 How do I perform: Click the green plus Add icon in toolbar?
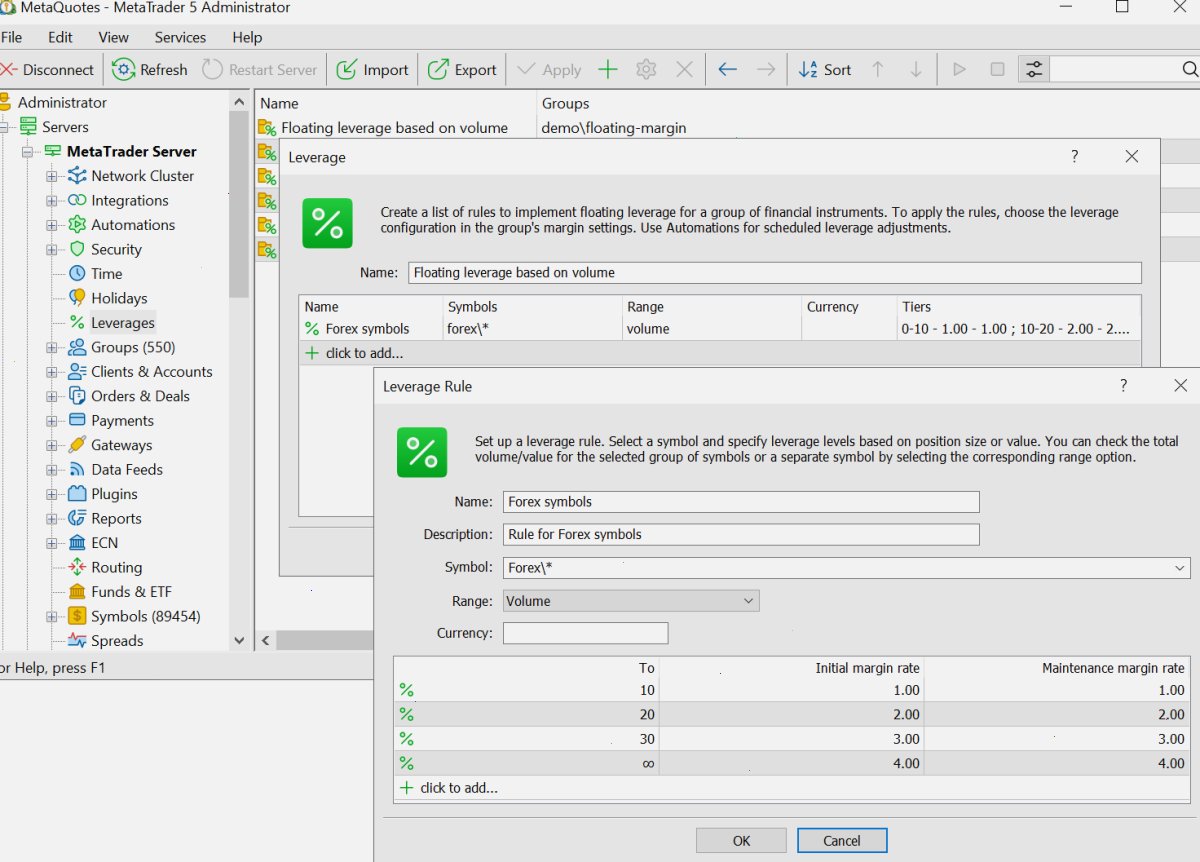(x=608, y=70)
